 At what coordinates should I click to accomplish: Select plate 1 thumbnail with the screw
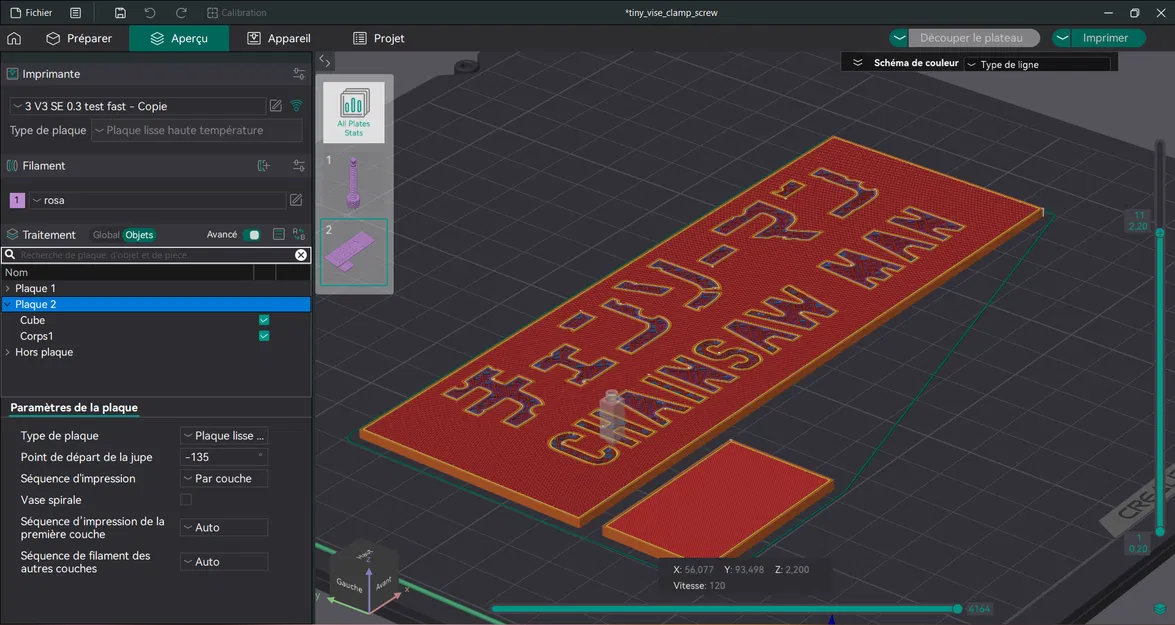[x=354, y=182]
